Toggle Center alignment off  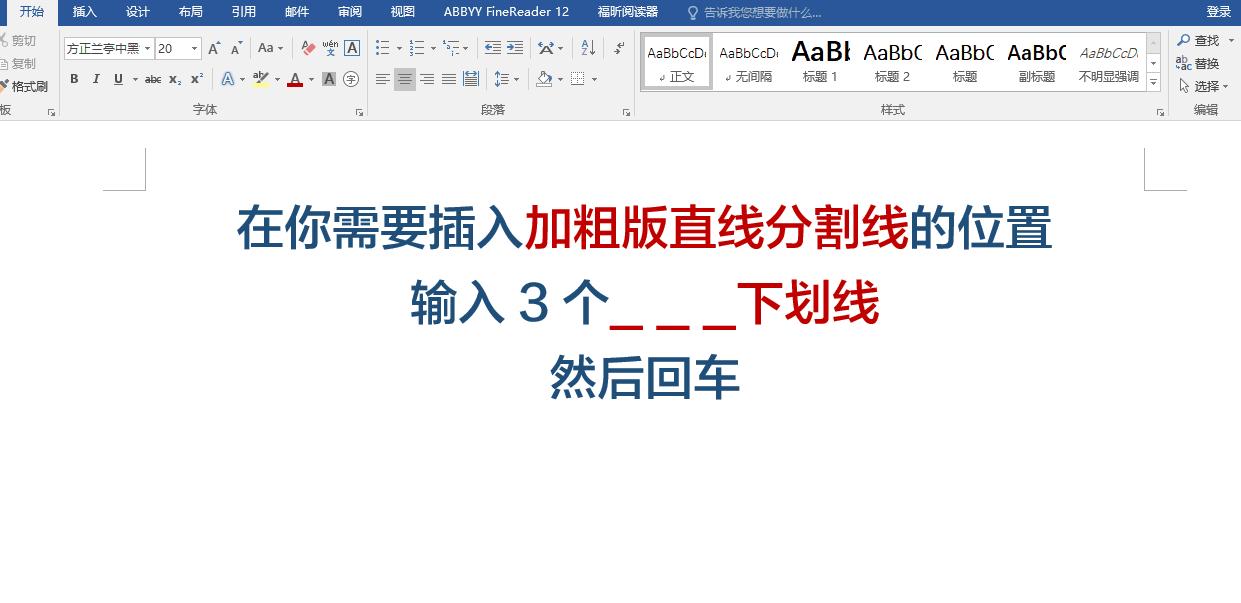(404, 78)
